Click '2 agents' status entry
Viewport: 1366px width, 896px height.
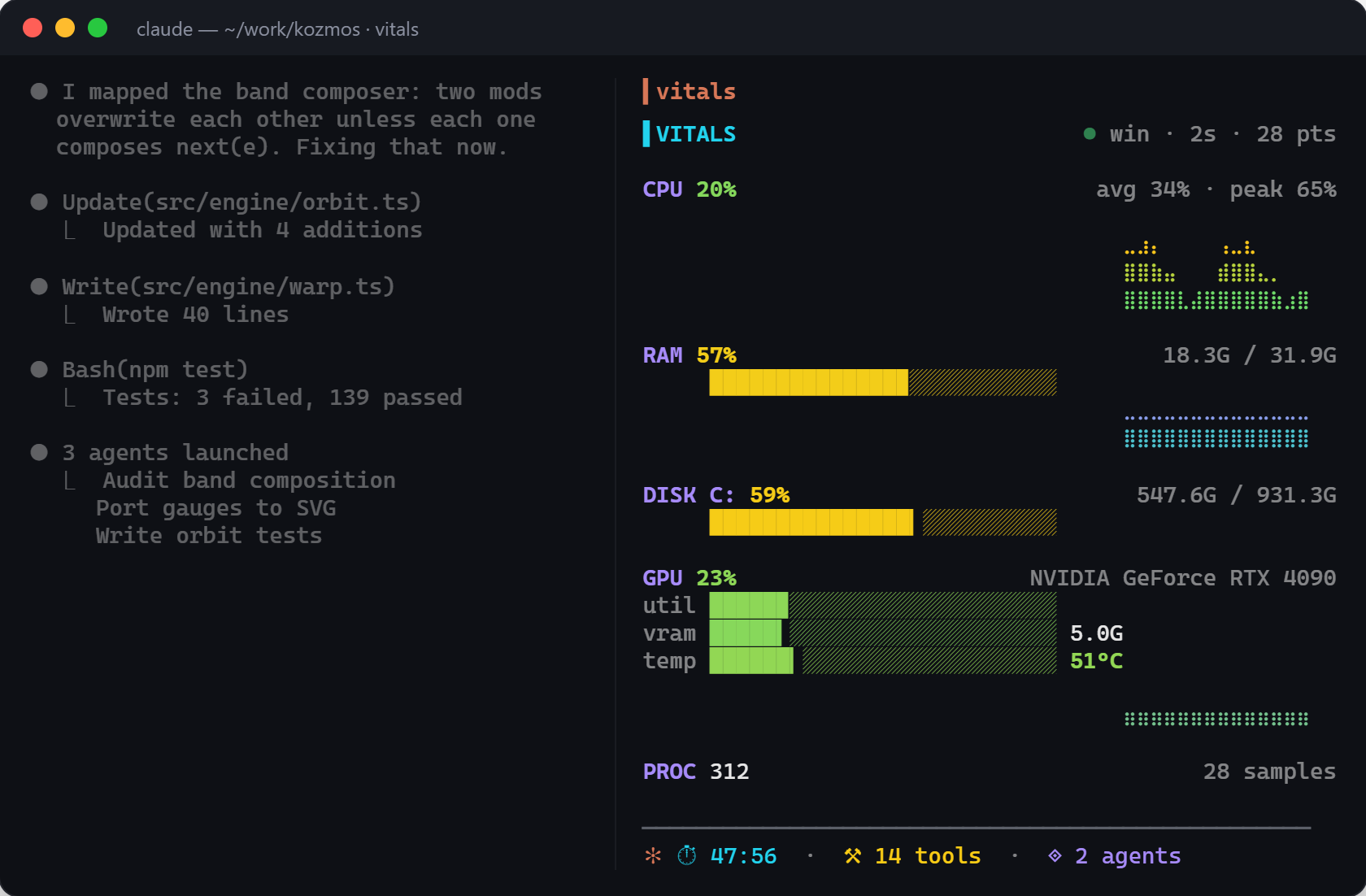[x=1129, y=855]
